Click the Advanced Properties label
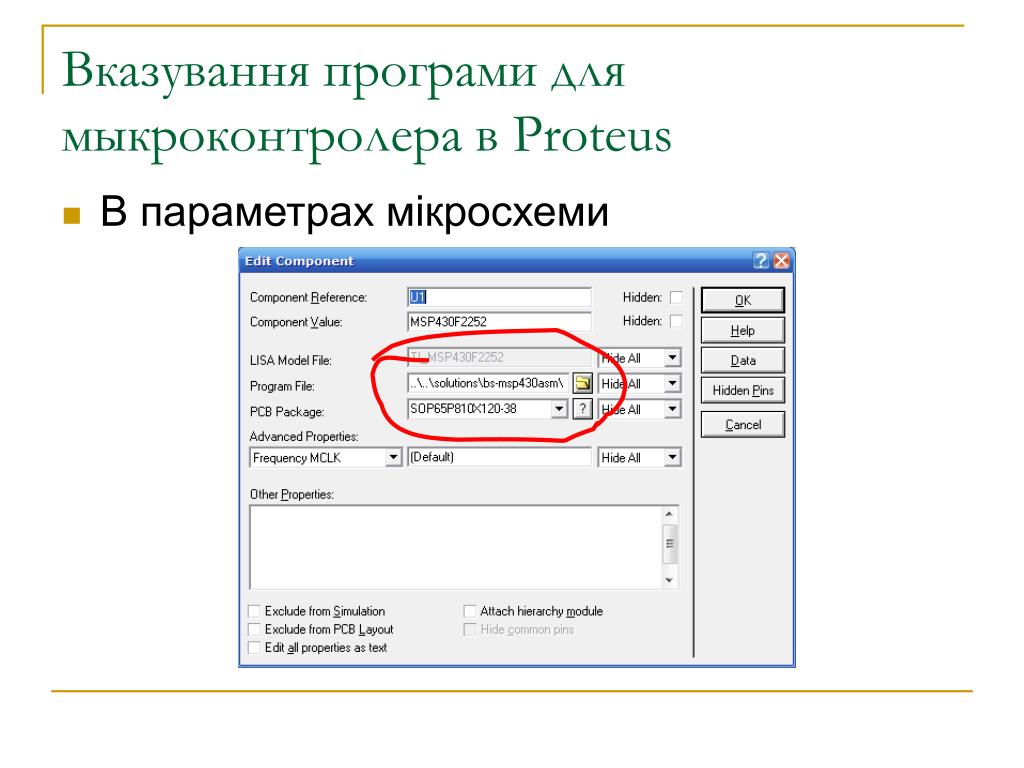This screenshot has width=1024, height=768. pyautogui.click(x=304, y=436)
